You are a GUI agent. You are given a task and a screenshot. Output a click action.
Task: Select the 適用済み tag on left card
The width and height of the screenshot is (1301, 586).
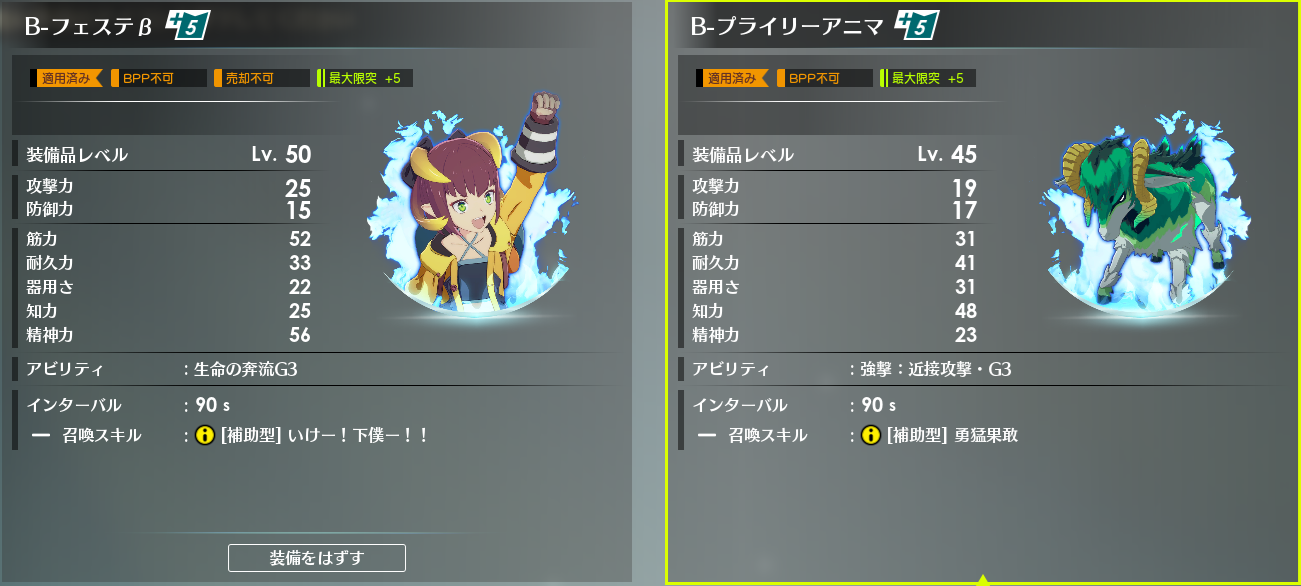coord(66,78)
